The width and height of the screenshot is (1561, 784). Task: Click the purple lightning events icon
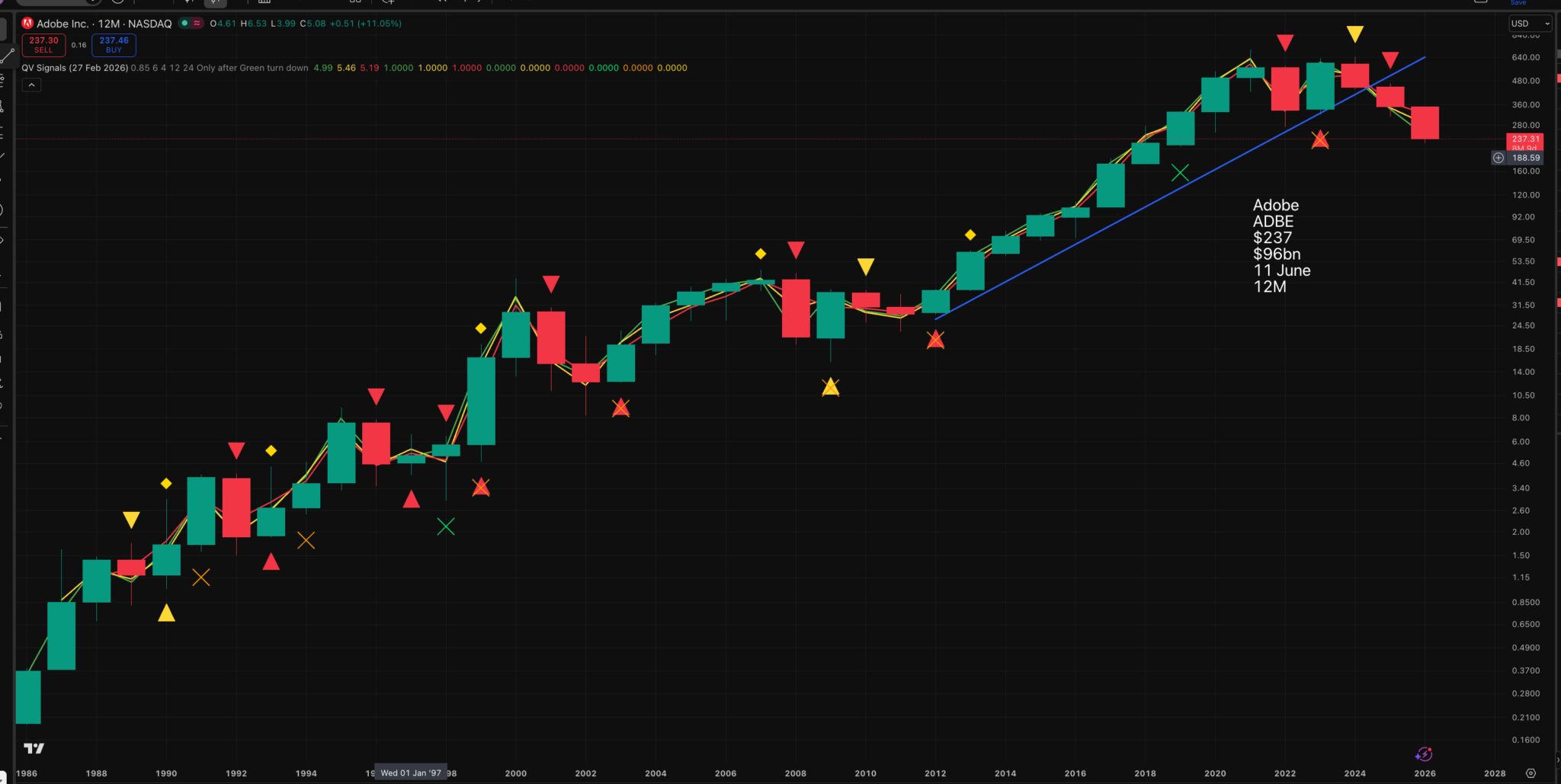pyautogui.click(x=1424, y=754)
